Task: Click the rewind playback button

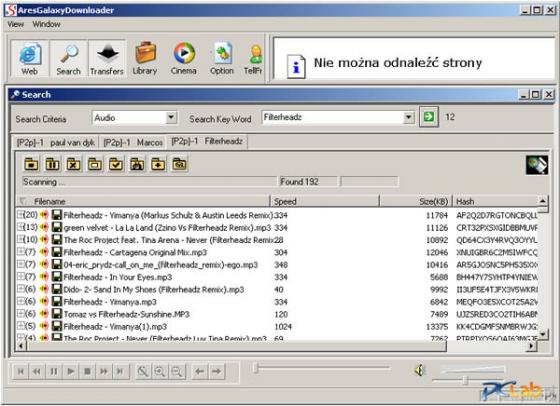Action: [37, 371]
